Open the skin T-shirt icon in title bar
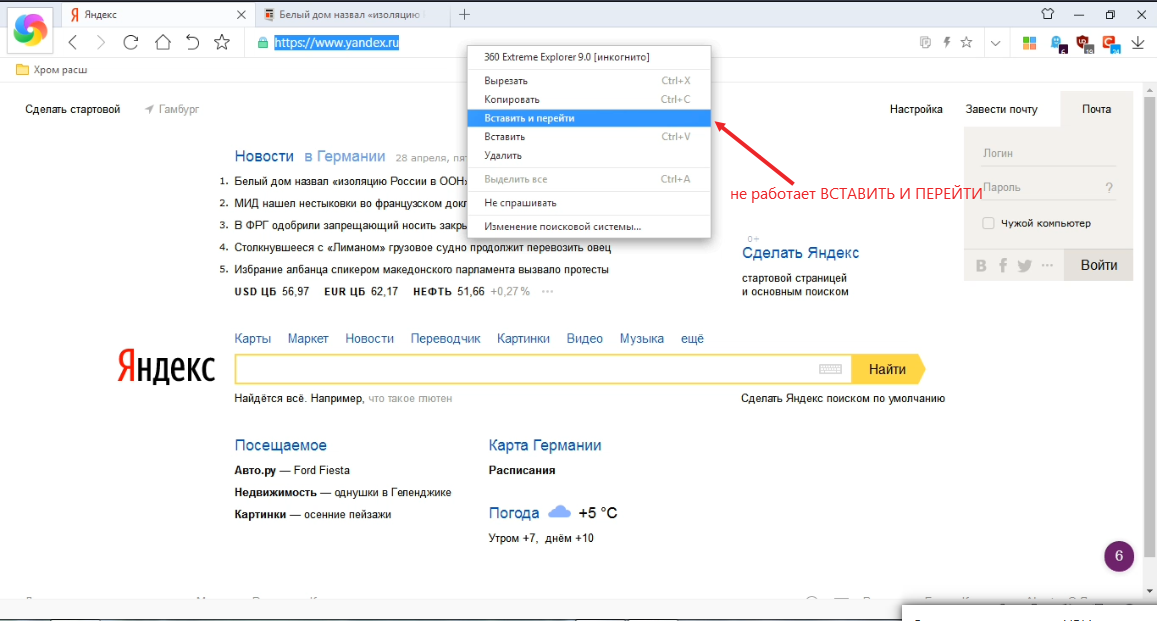 coord(1047,14)
